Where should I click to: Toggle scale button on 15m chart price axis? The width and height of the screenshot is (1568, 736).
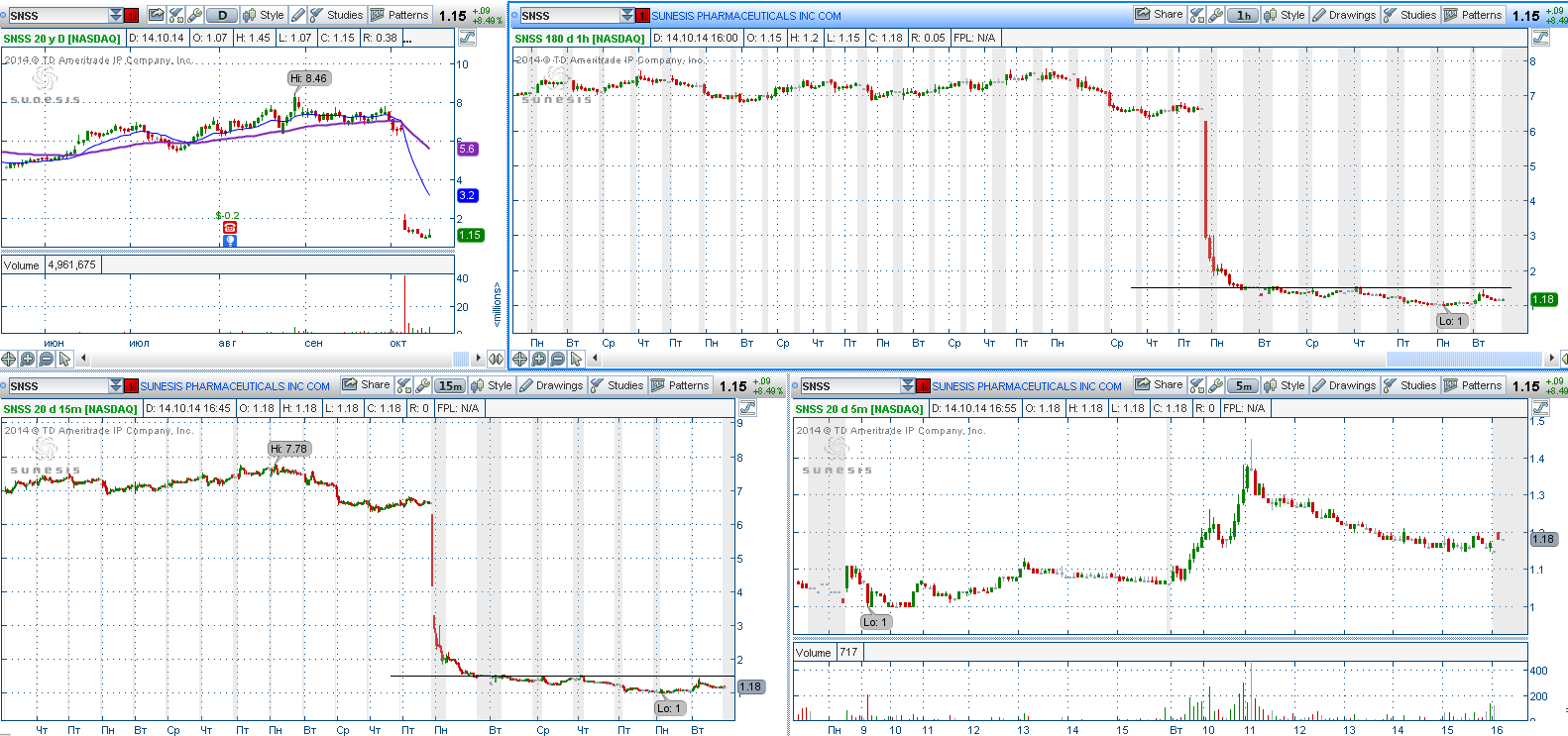(x=748, y=408)
